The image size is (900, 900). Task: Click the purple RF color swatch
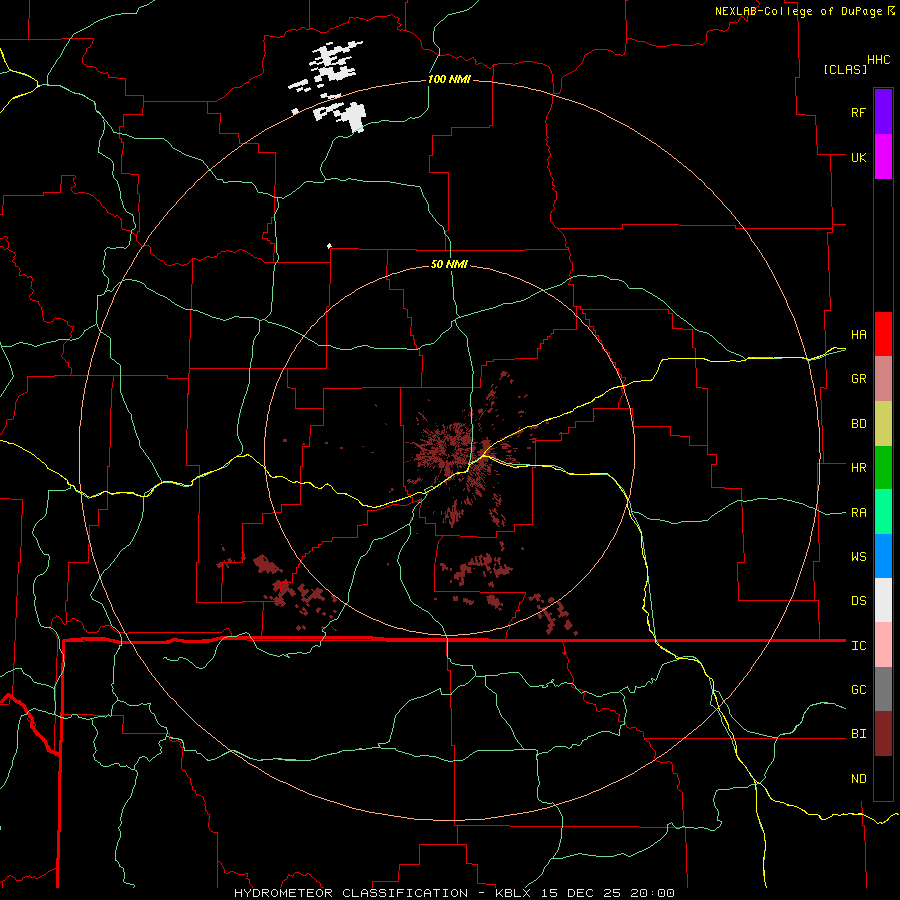click(883, 112)
